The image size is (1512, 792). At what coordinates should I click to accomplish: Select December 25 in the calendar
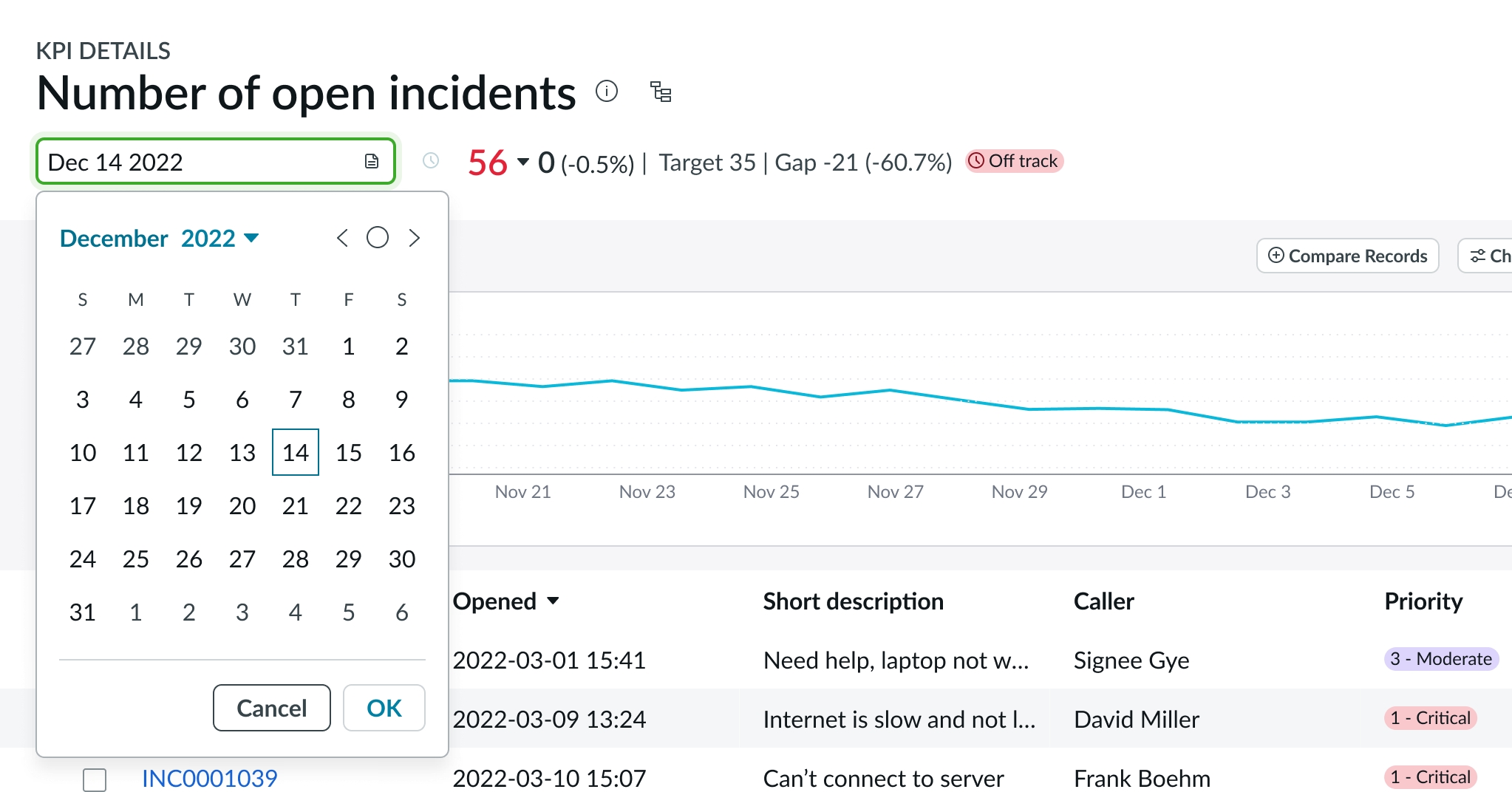[x=136, y=559]
